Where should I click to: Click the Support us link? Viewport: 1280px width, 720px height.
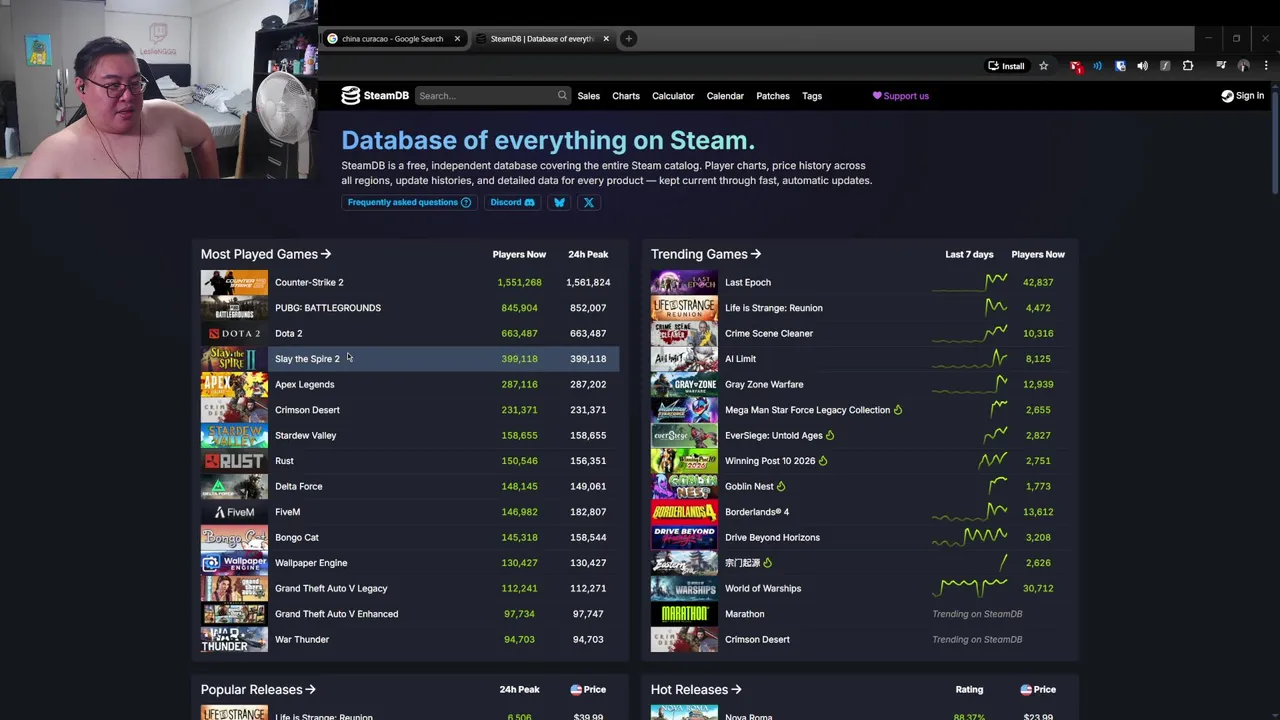(901, 96)
